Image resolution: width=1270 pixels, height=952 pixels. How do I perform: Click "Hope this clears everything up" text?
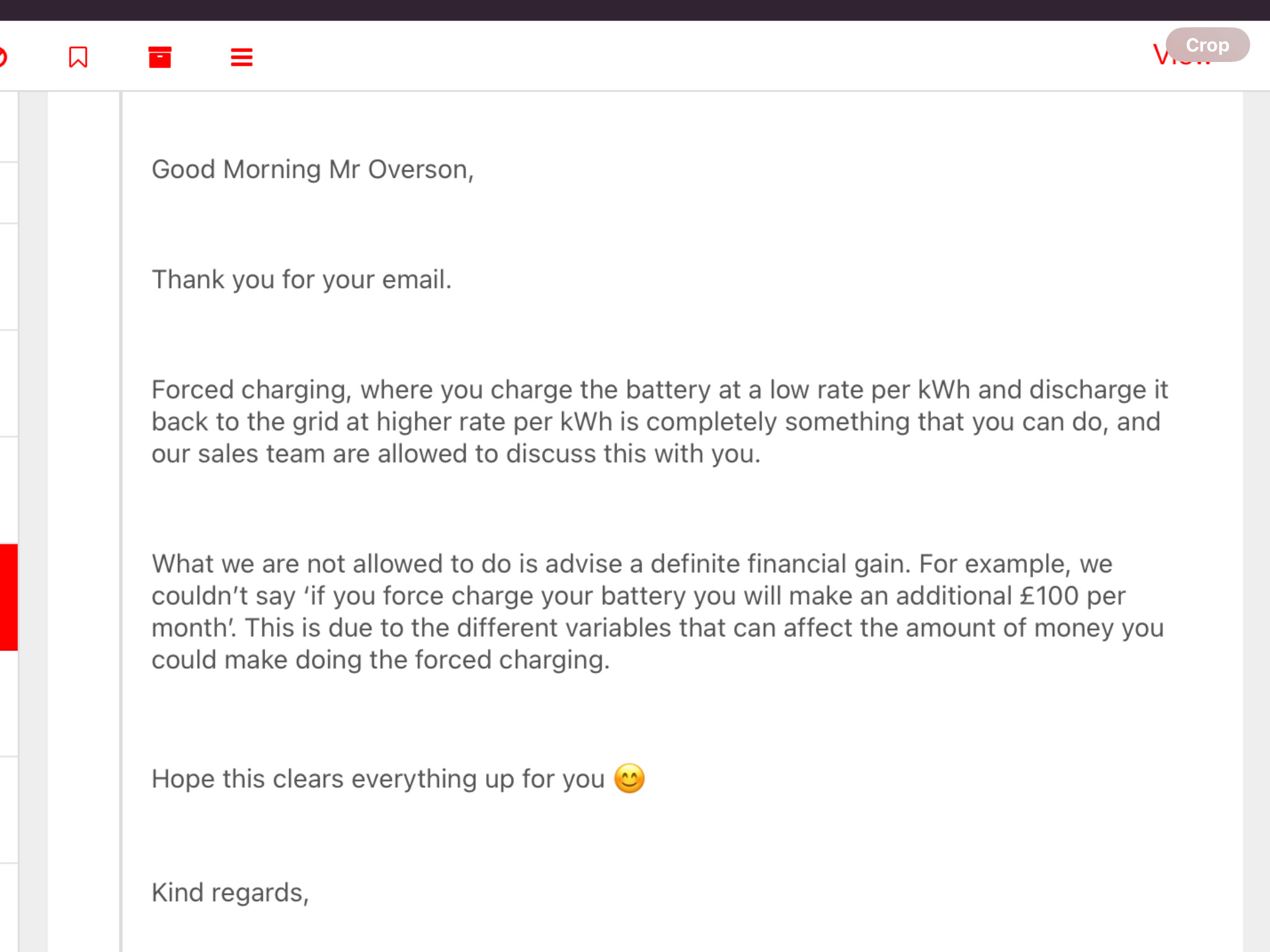(x=378, y=779)
